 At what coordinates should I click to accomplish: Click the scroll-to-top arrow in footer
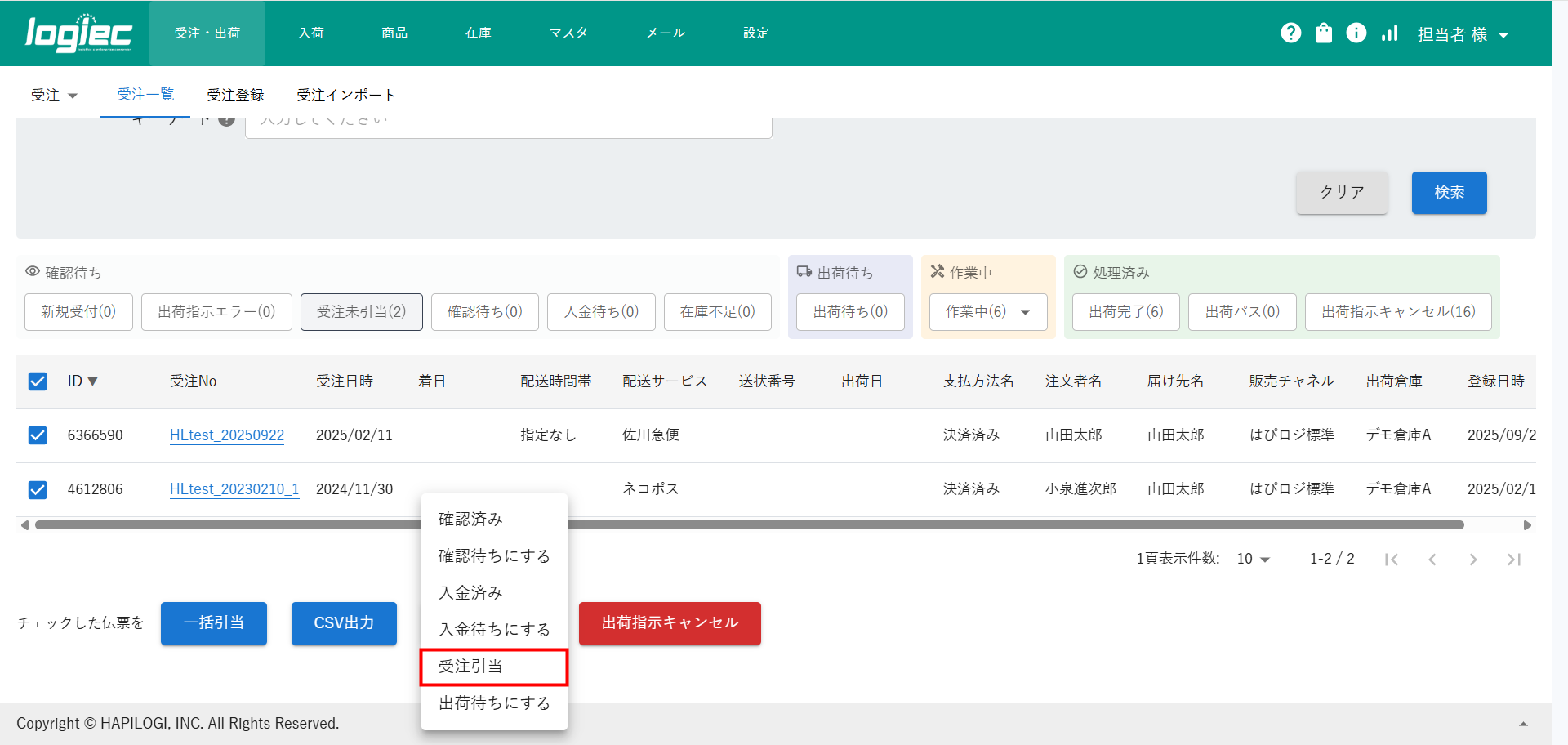[1523, 724]
